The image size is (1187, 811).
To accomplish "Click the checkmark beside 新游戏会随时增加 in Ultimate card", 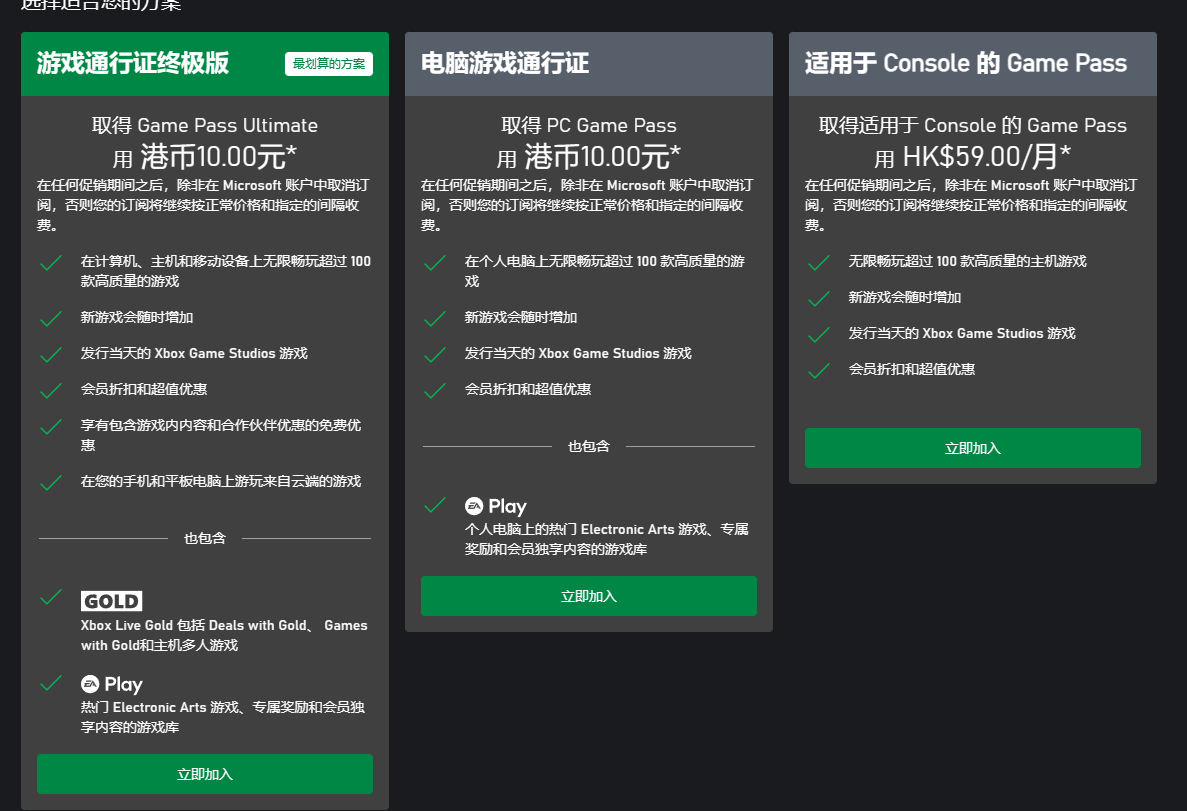I will pos(51,320).
